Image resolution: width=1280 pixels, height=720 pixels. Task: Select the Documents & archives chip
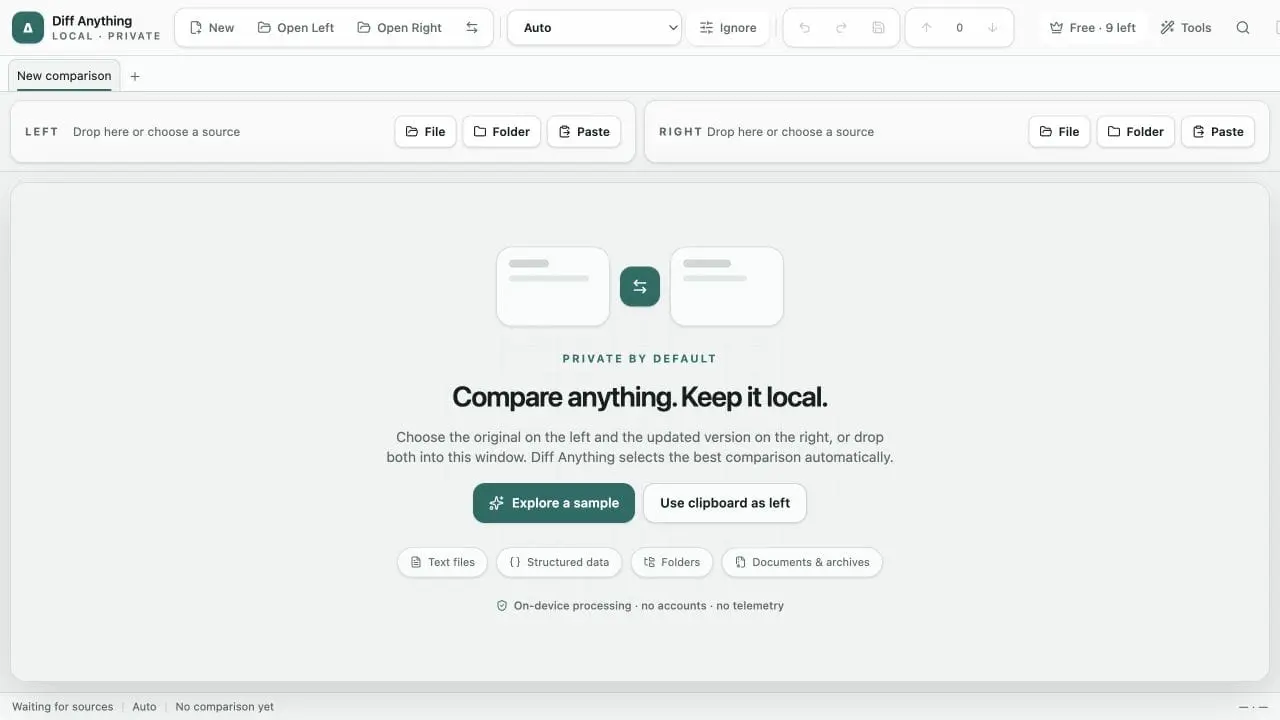[x=802, y=562]
